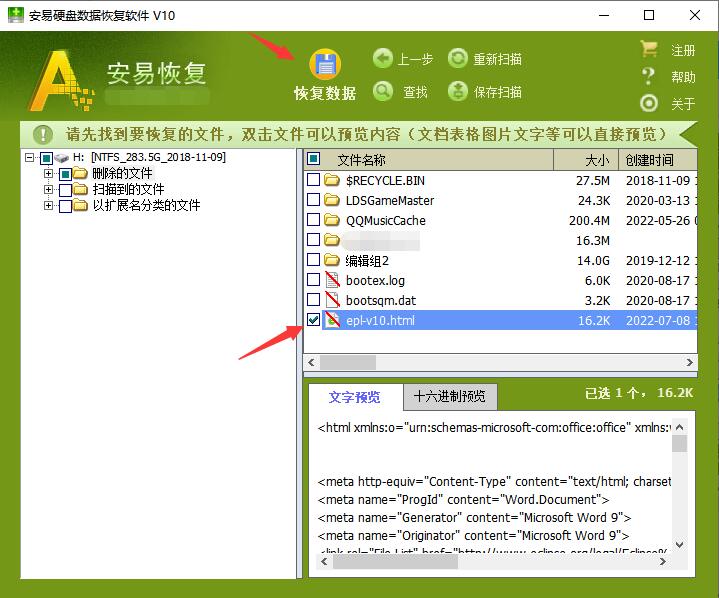Uncheck the epl-v10.html checkbox
Screen dimensions: 719x598
313,320
